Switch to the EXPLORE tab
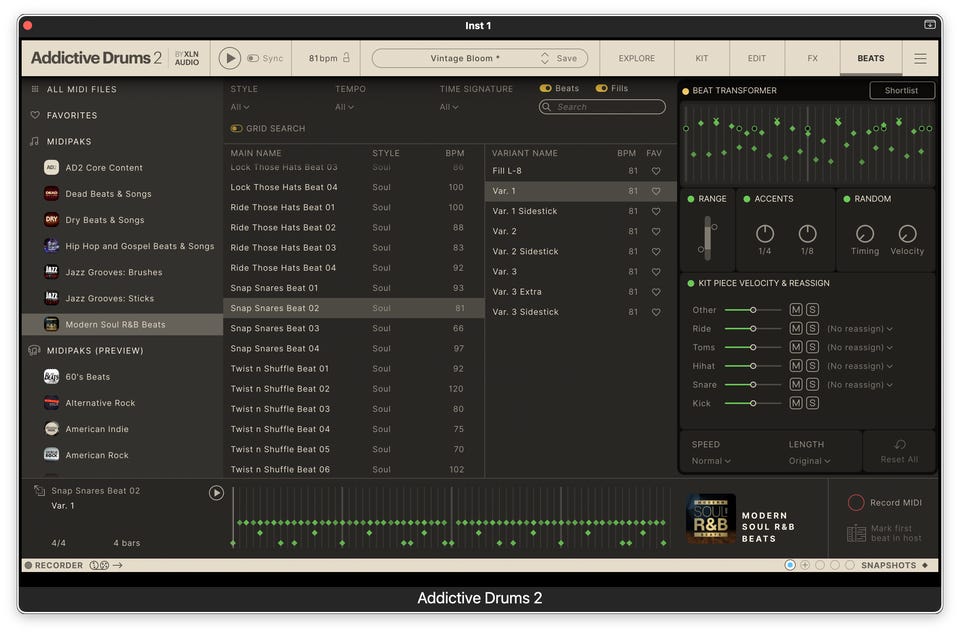 636,58
